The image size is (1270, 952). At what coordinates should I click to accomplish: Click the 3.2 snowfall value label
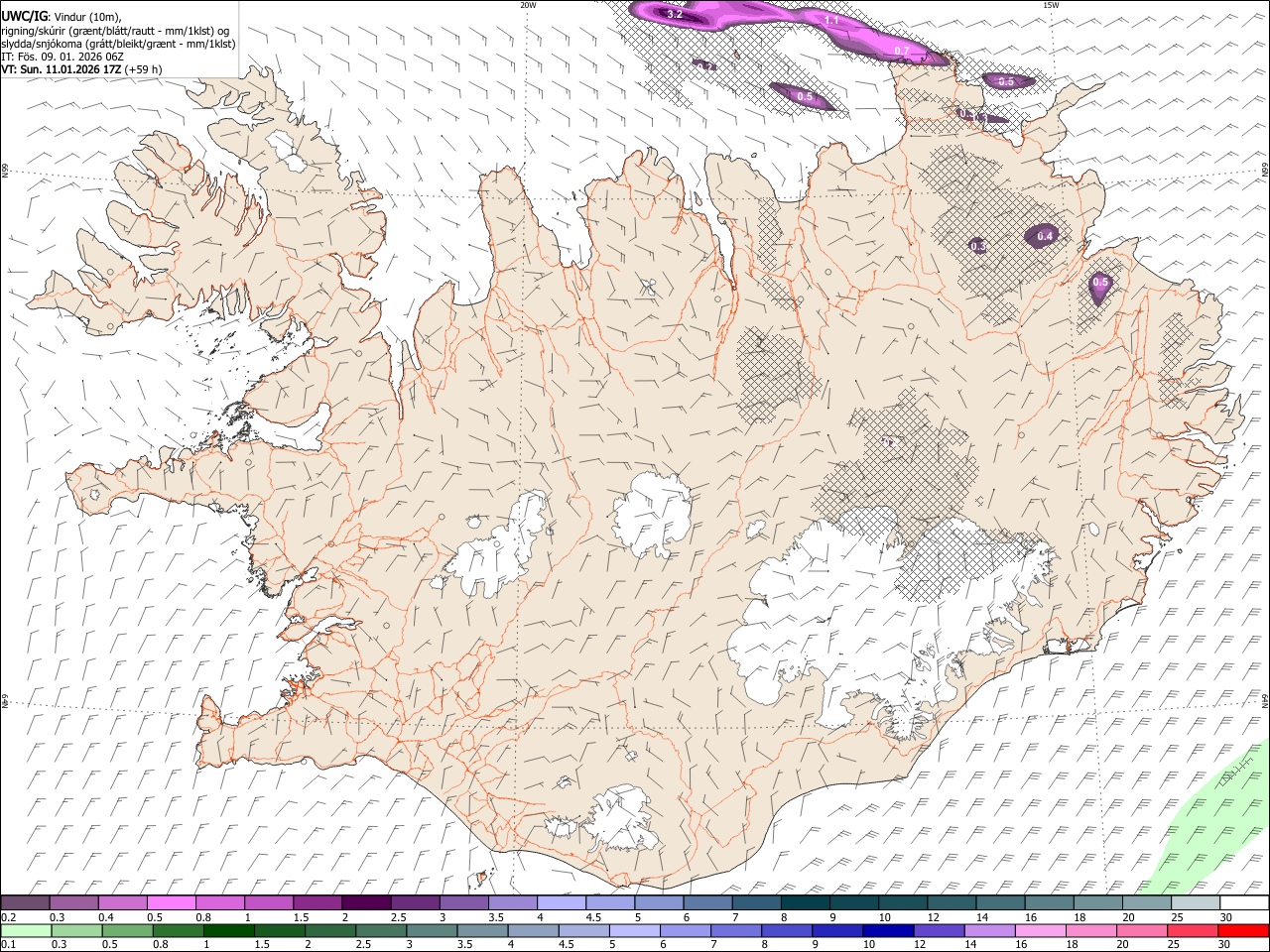pyautogui.click(x=675, y=14)
